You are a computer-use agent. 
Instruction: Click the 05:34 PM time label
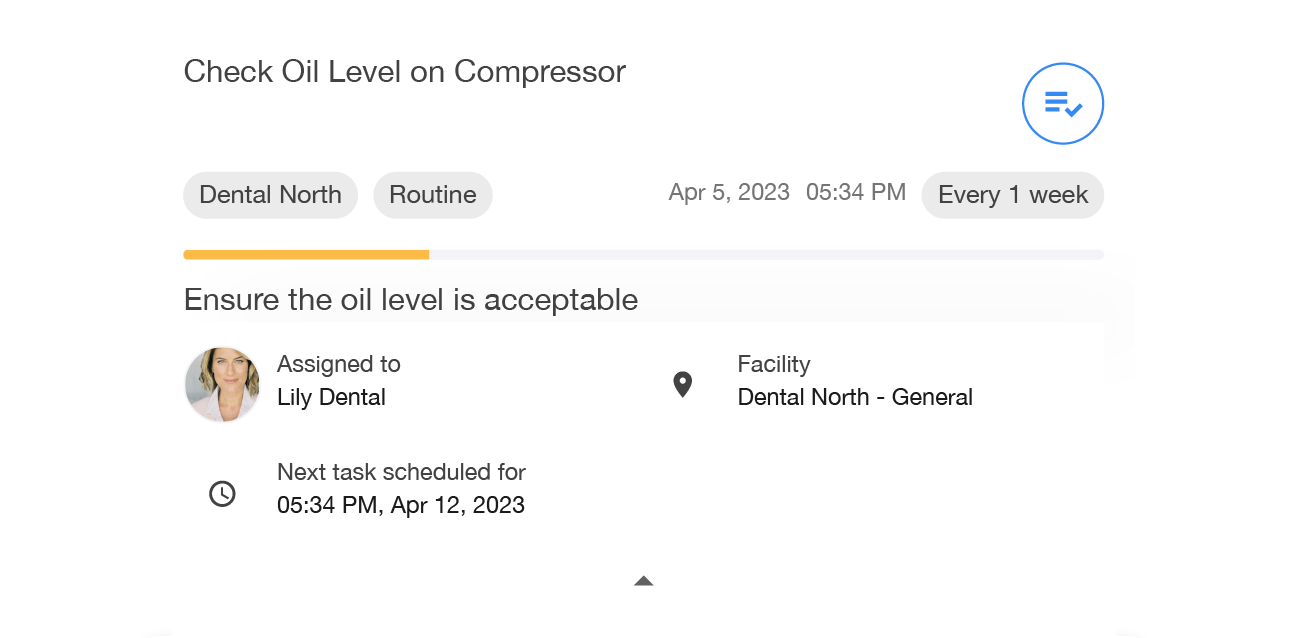tap(856, 192)
